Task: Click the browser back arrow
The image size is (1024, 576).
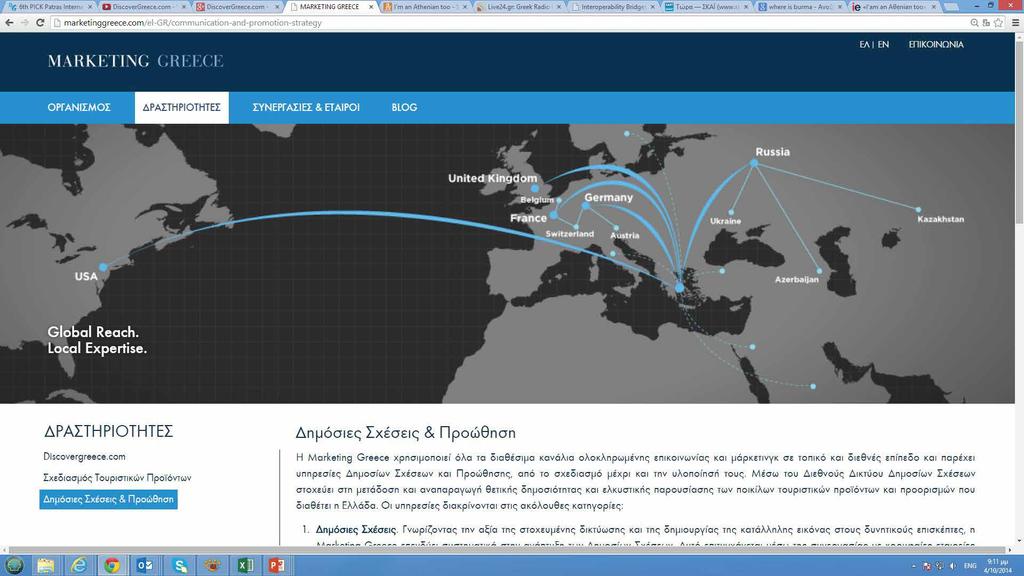Action: (9, 22)
